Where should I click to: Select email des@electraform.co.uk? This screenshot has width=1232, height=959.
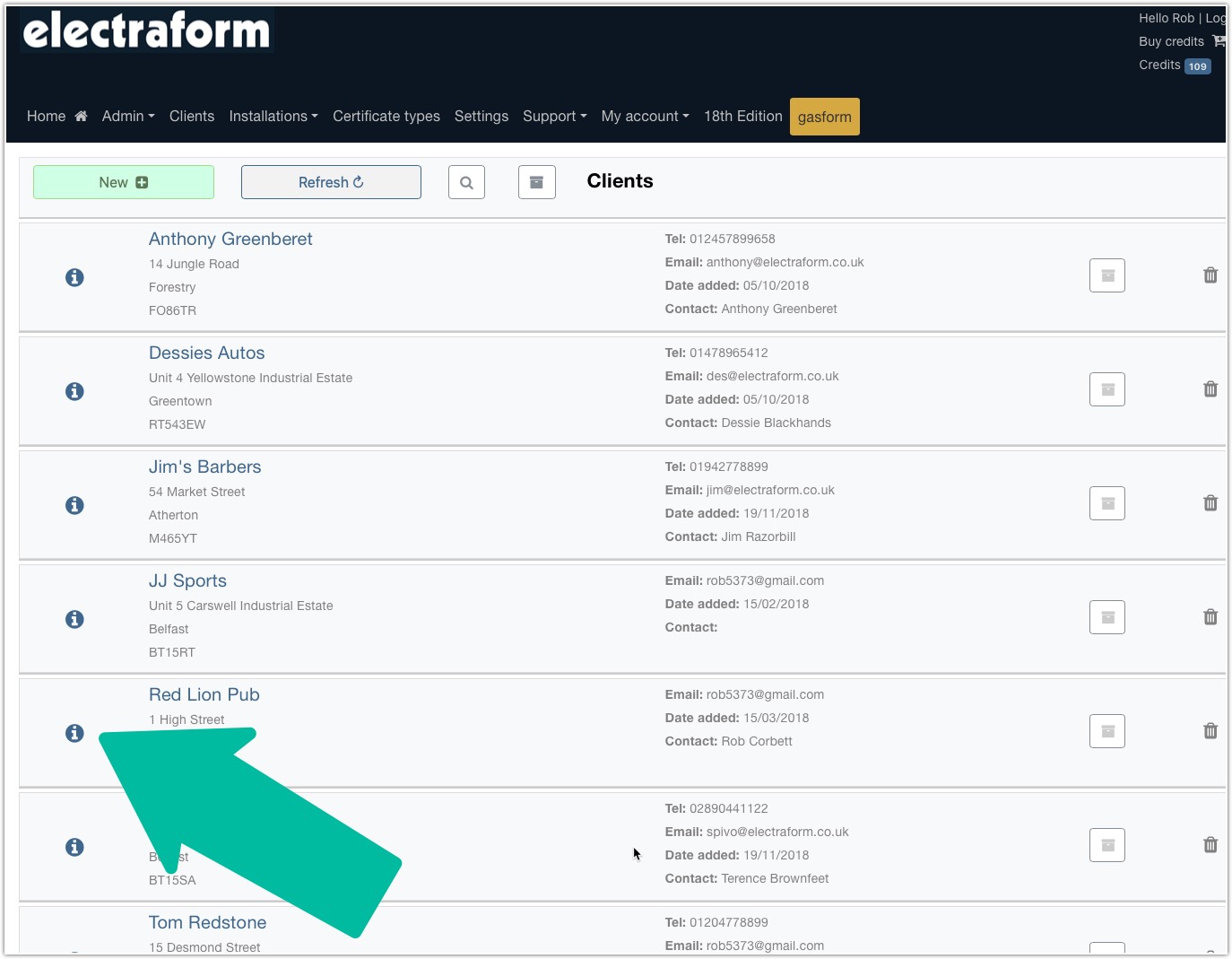773,376
